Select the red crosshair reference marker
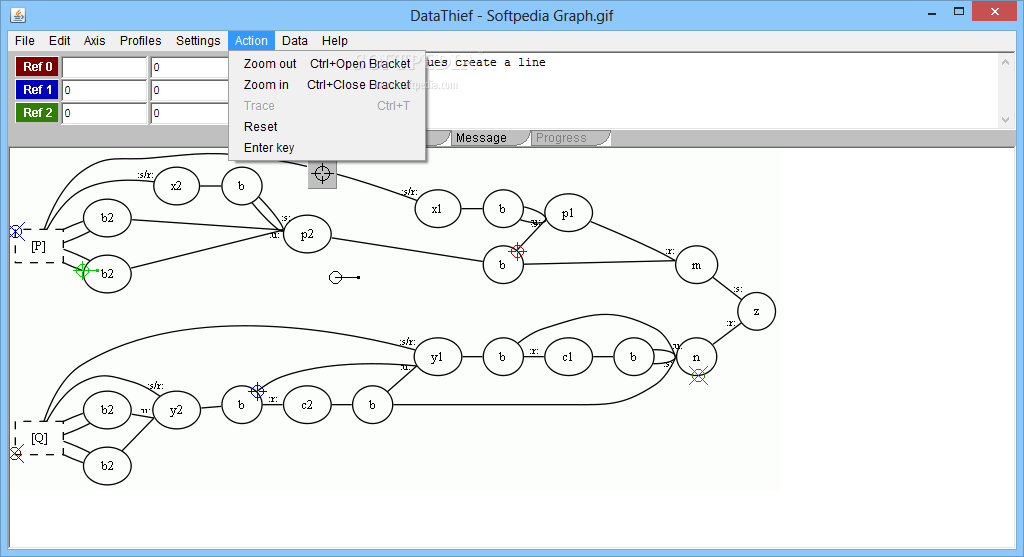 coord(517,251)
